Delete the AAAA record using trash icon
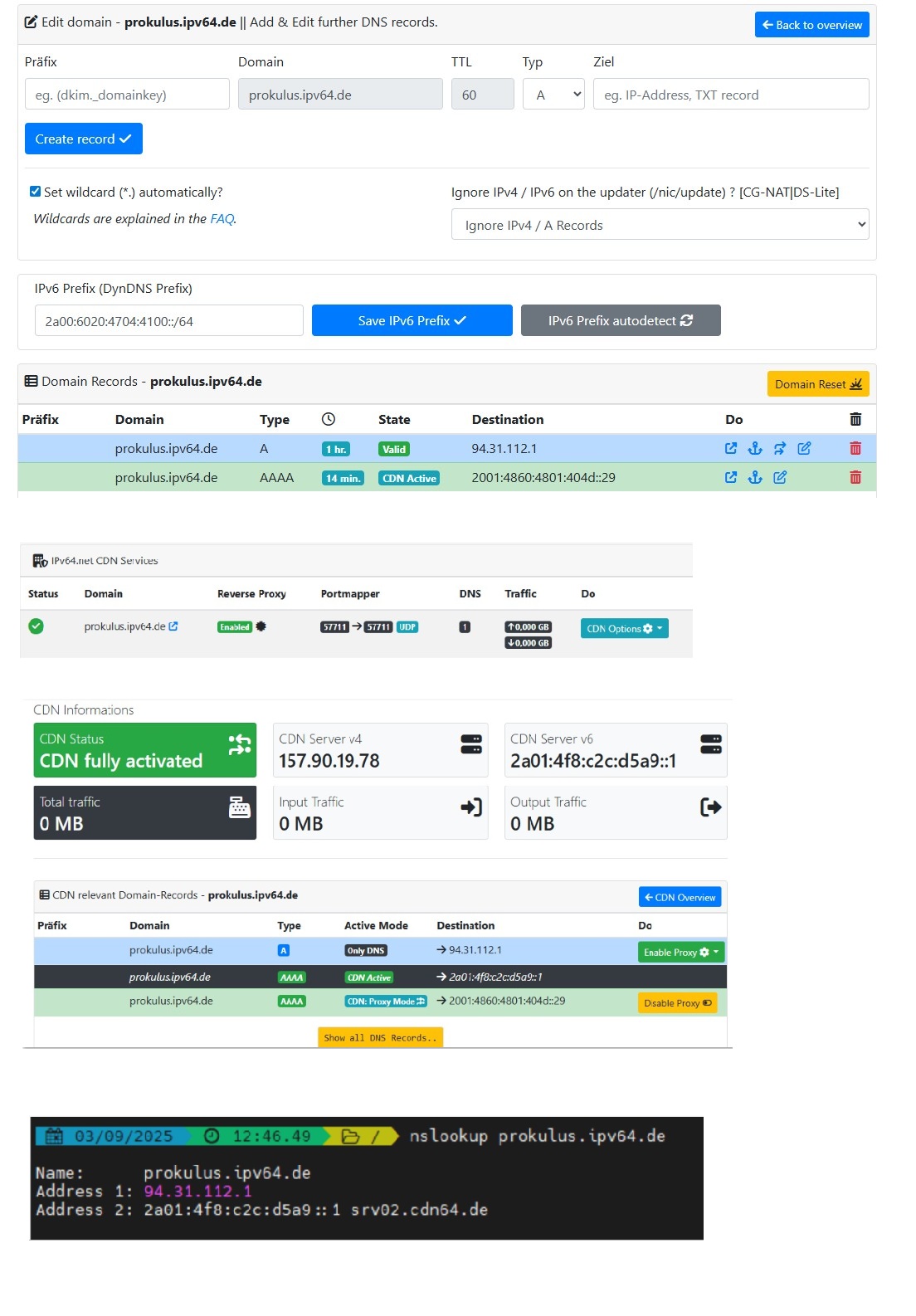The image size is (916, 1316). click(855, 478)
